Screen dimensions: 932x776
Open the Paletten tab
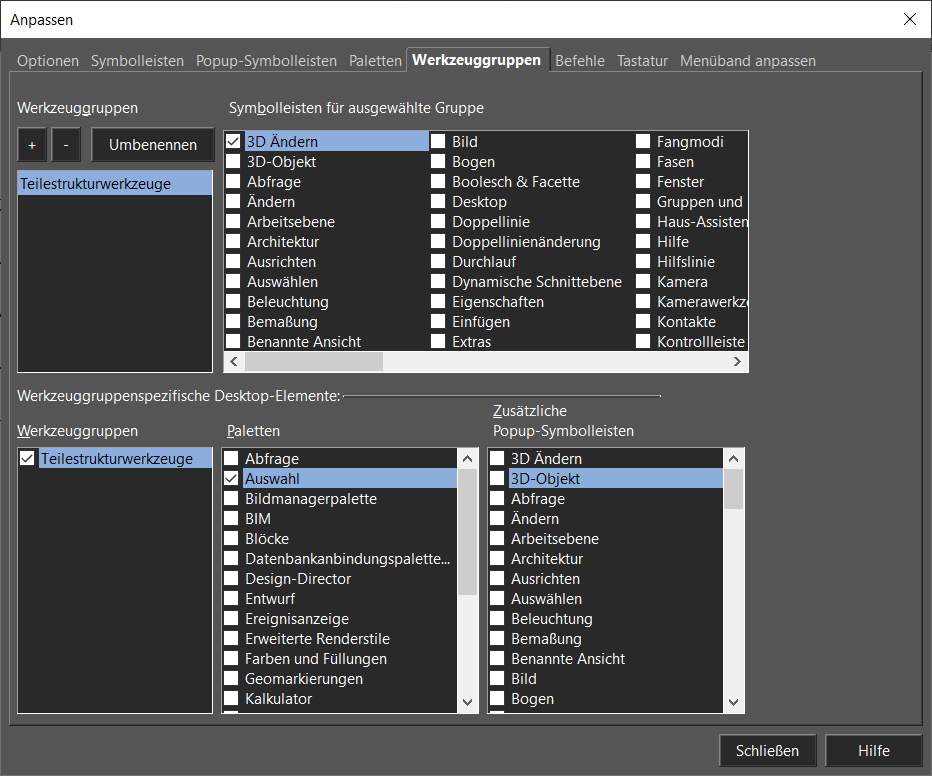[x=375, y=61]
